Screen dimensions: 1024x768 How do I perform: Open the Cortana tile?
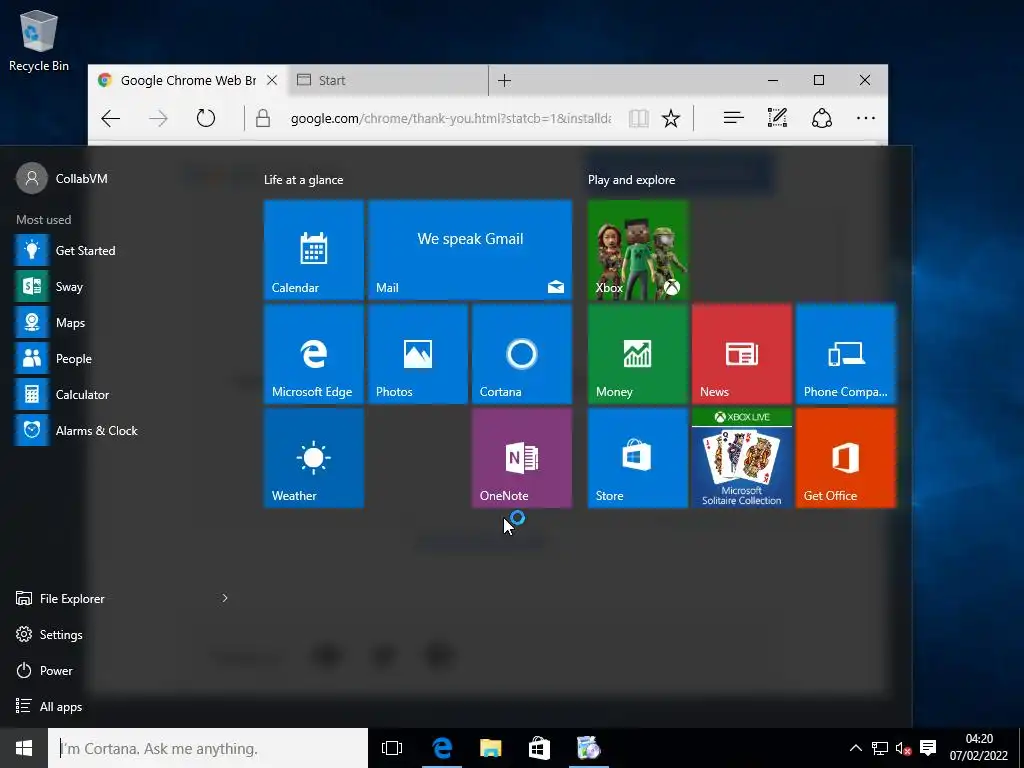522,354
